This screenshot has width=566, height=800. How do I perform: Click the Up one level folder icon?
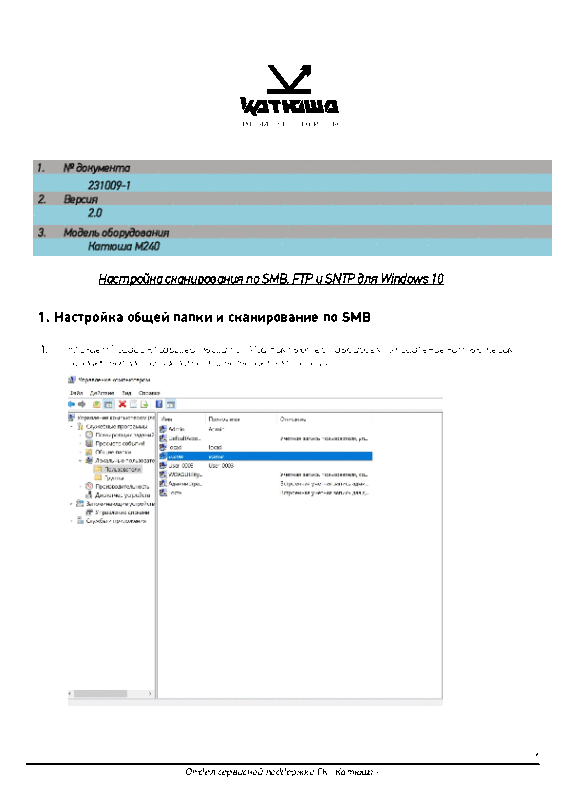click(x=96, y=404)
